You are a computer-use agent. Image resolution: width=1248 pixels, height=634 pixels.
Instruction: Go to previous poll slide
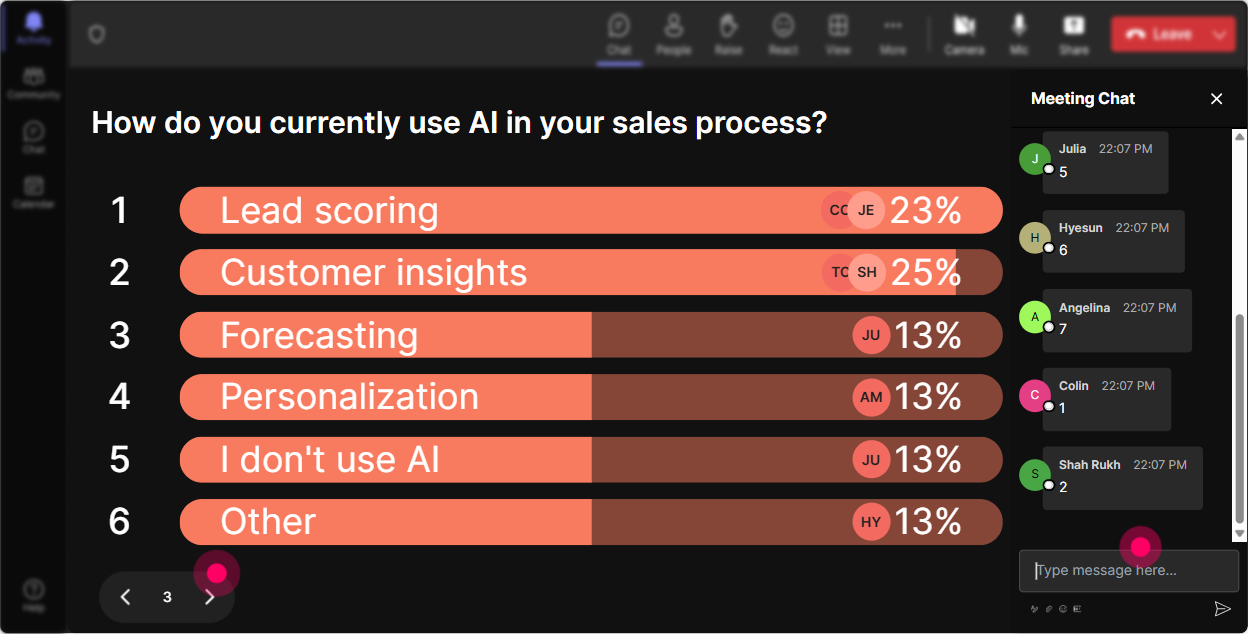tap(125, 597)
